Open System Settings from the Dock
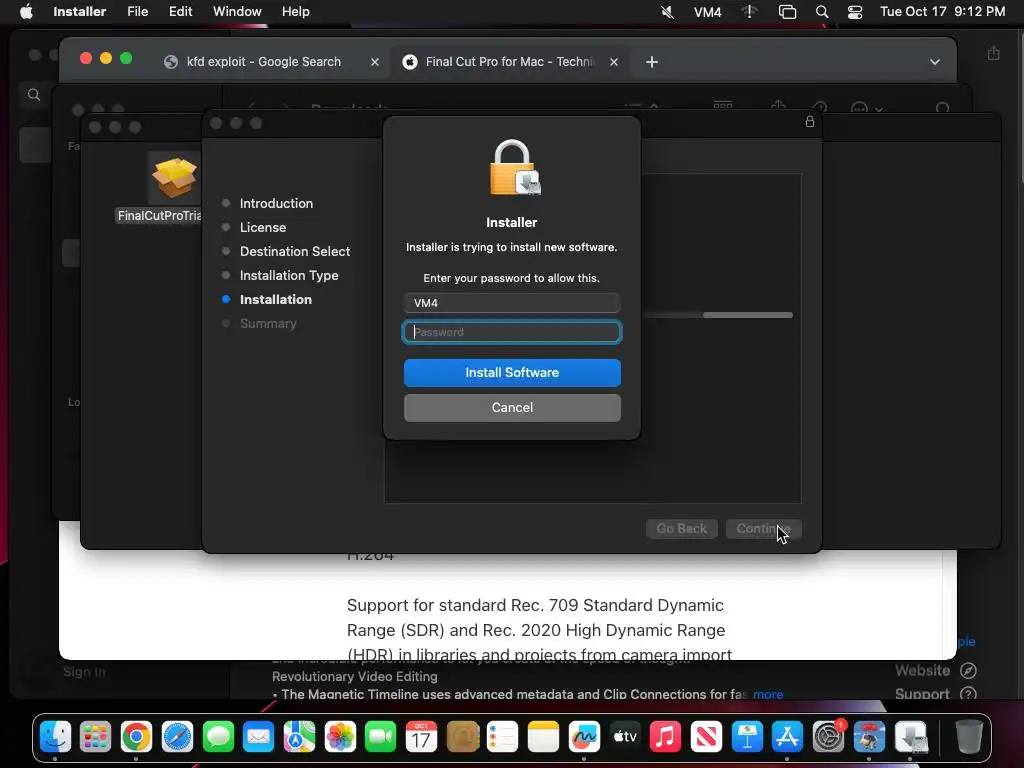 [x=829, y=737]
